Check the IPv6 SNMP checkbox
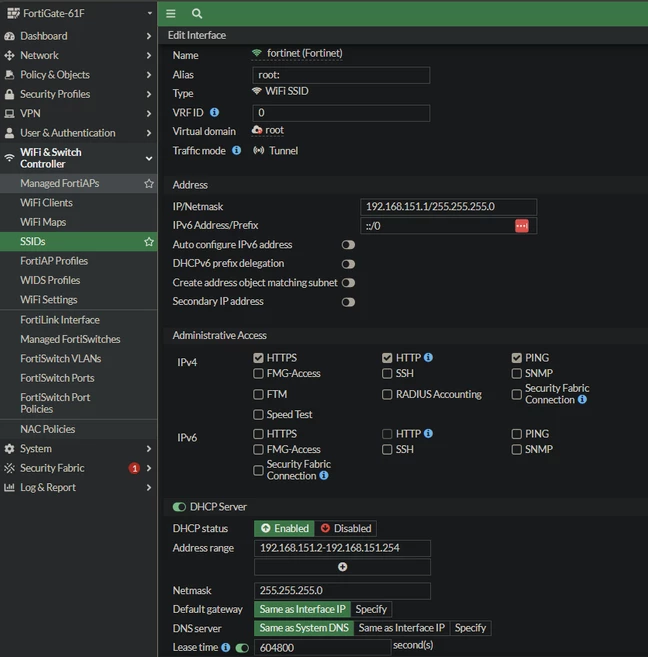The height and width of the screenshot is (657, 648). pos(516,450)
